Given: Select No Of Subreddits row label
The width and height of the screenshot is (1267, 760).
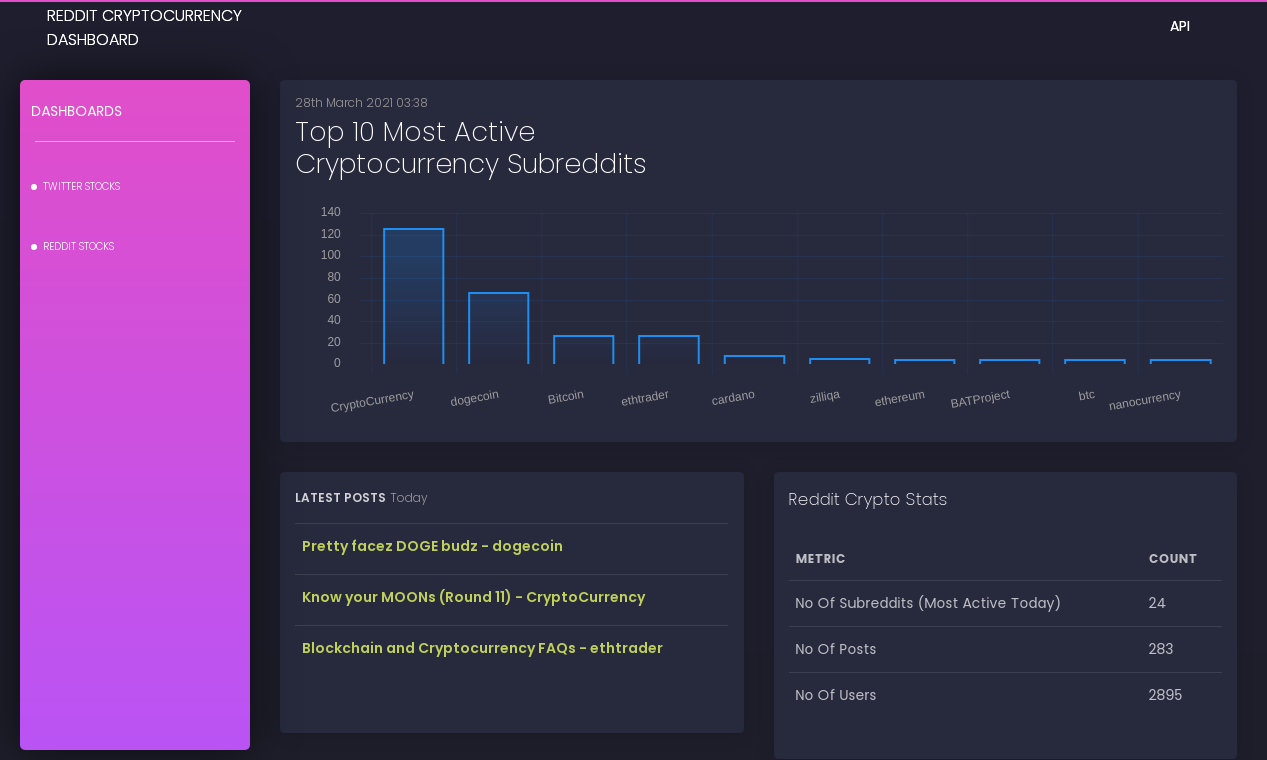Looking at the screenshot, I should pyautogui.click(x=928, y=603).
